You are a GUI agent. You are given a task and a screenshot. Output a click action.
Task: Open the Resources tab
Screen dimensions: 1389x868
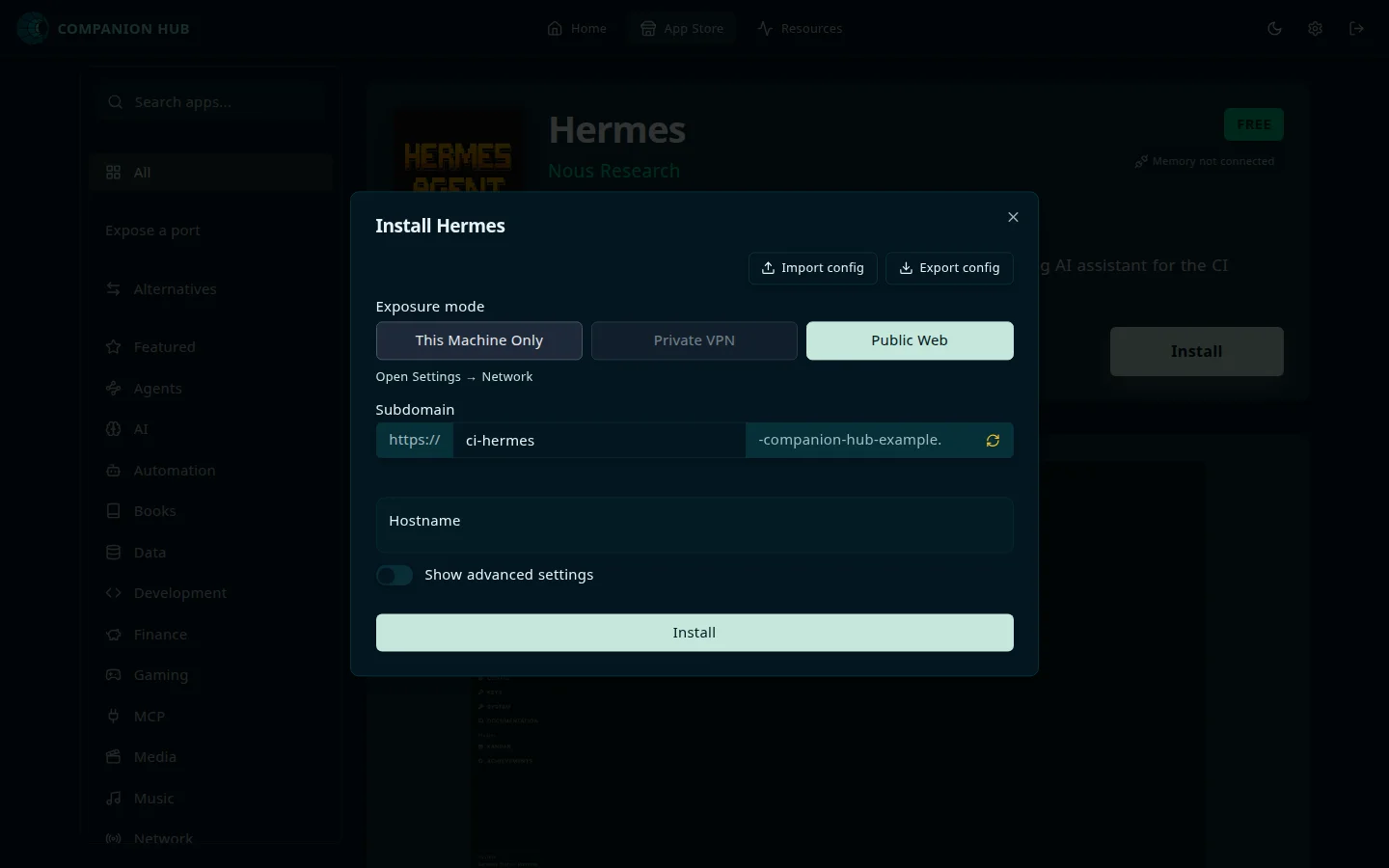pyautogui.click(x=800, y=29)
